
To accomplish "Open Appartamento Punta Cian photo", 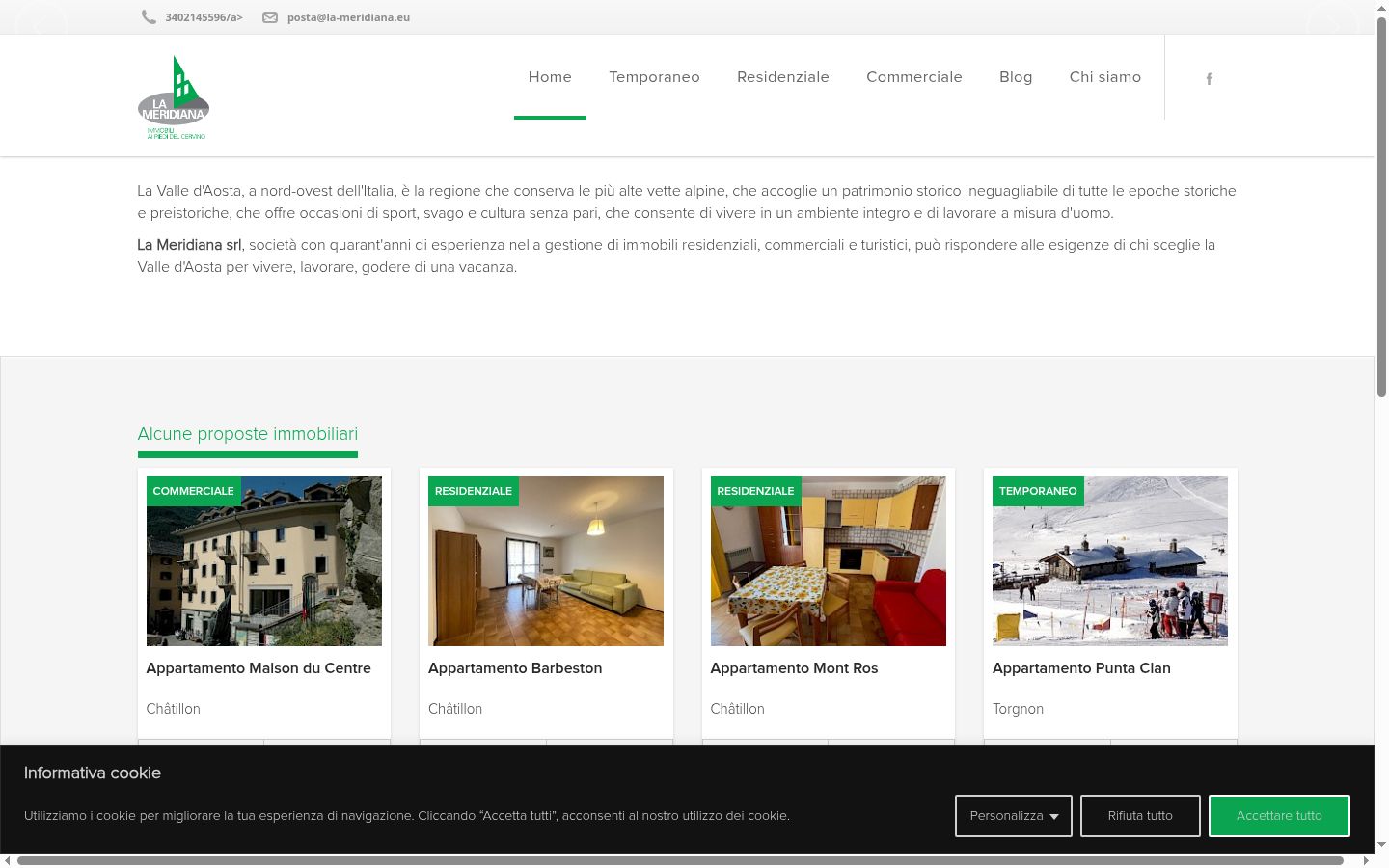I will [x=1110, y=561].
